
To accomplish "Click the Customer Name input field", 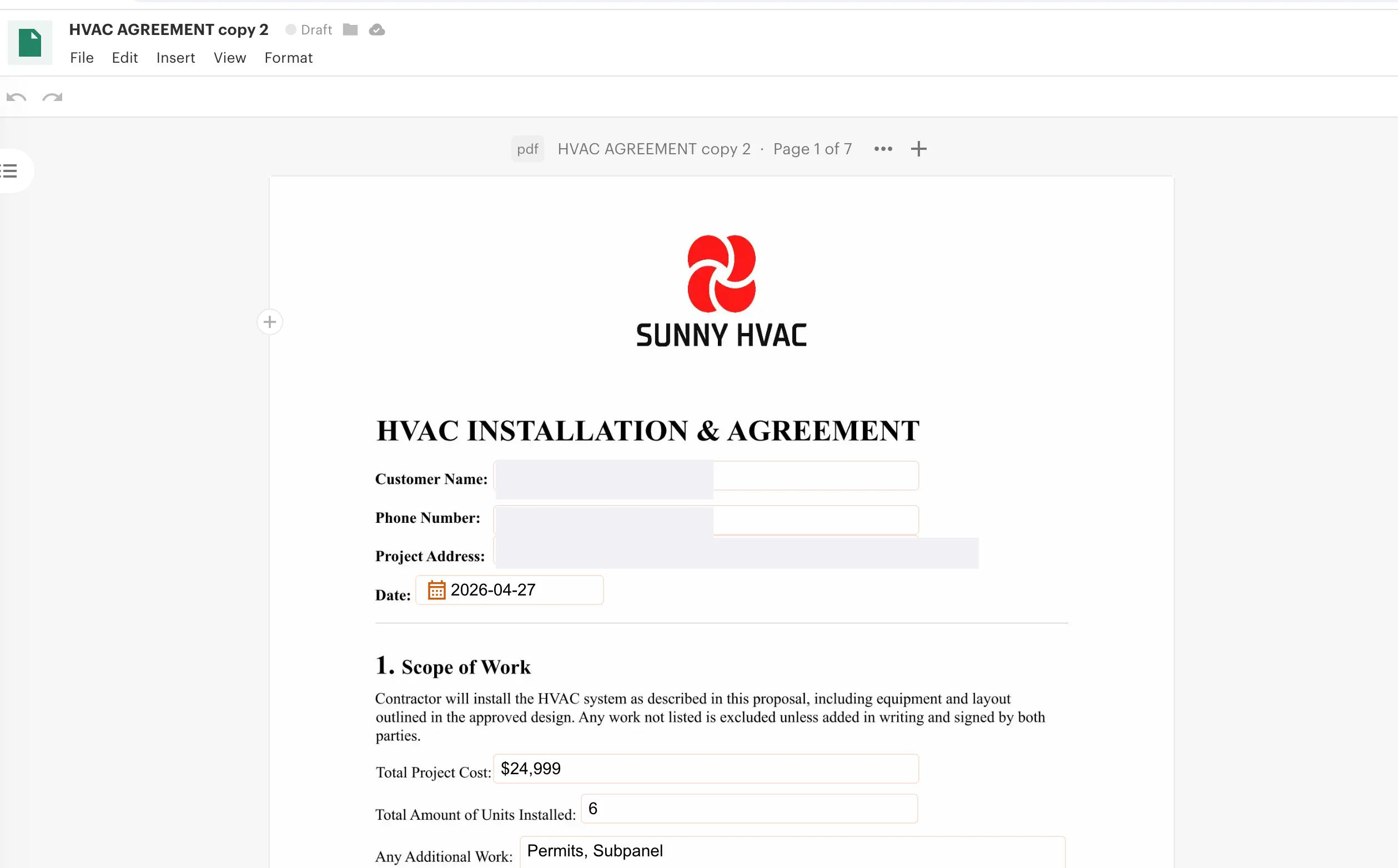I will click(706, 476).
